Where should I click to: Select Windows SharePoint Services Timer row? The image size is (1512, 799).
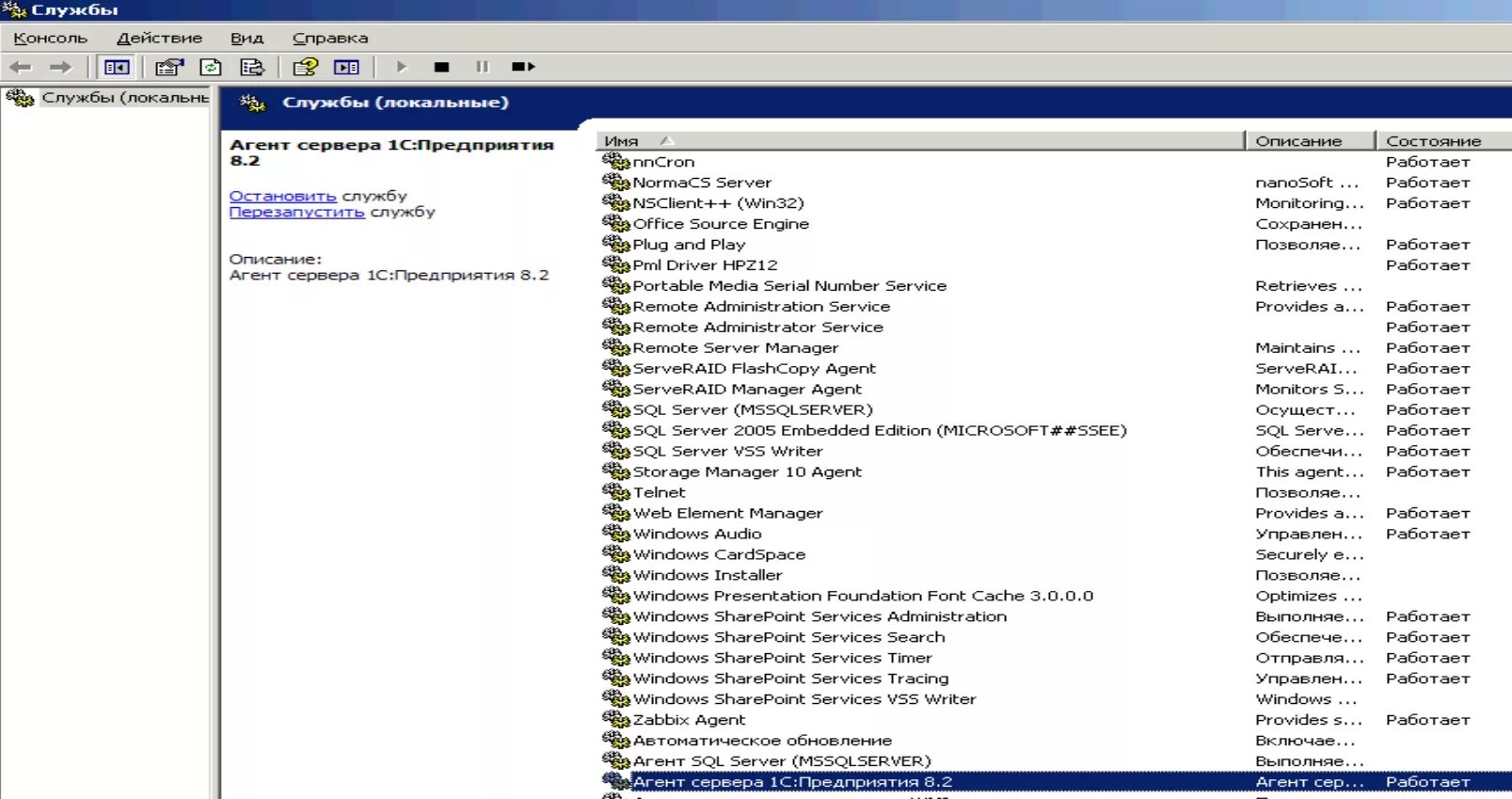pos(1054,657)
